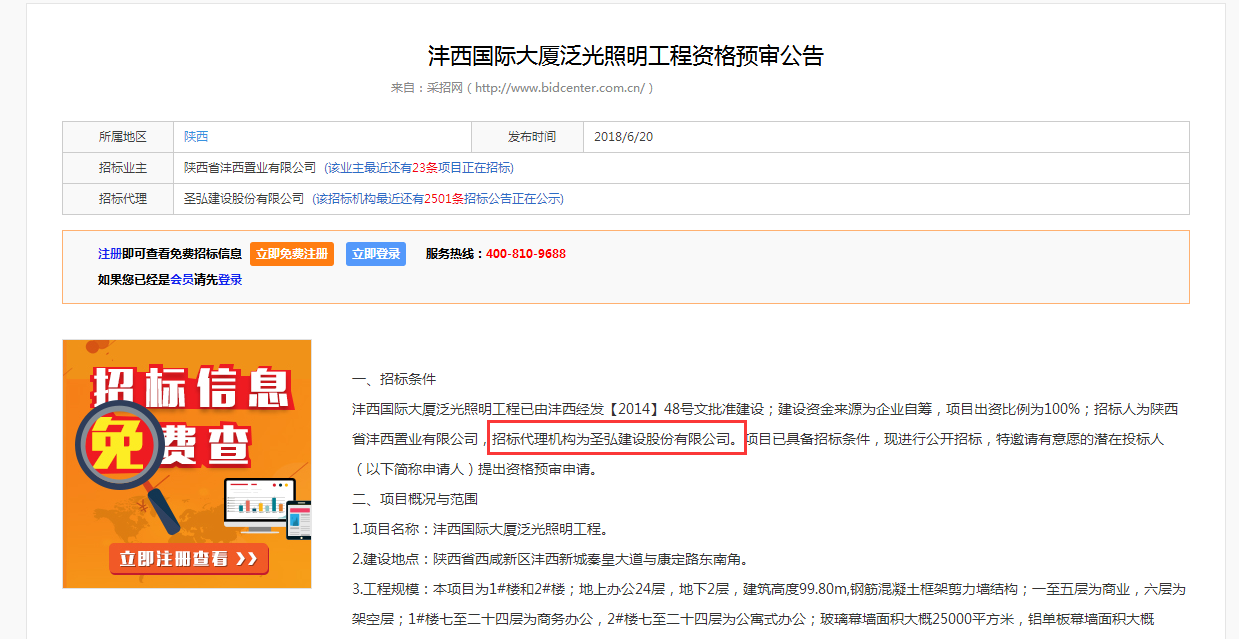
Task: Select owner name in 招标业主 table row
Action: click(250, 168)
